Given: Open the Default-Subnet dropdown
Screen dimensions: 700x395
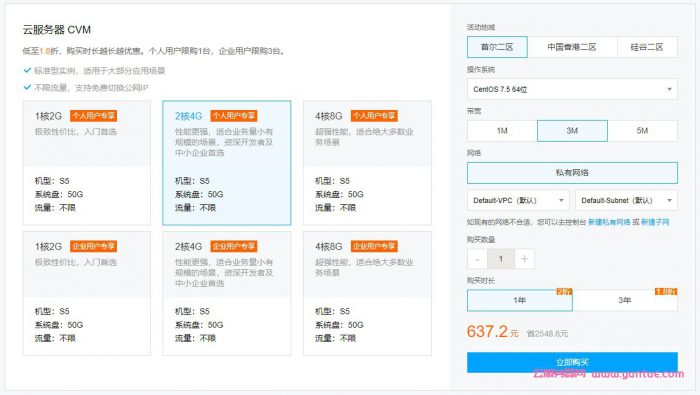Looking at the screenshot, I should (626, 200).
